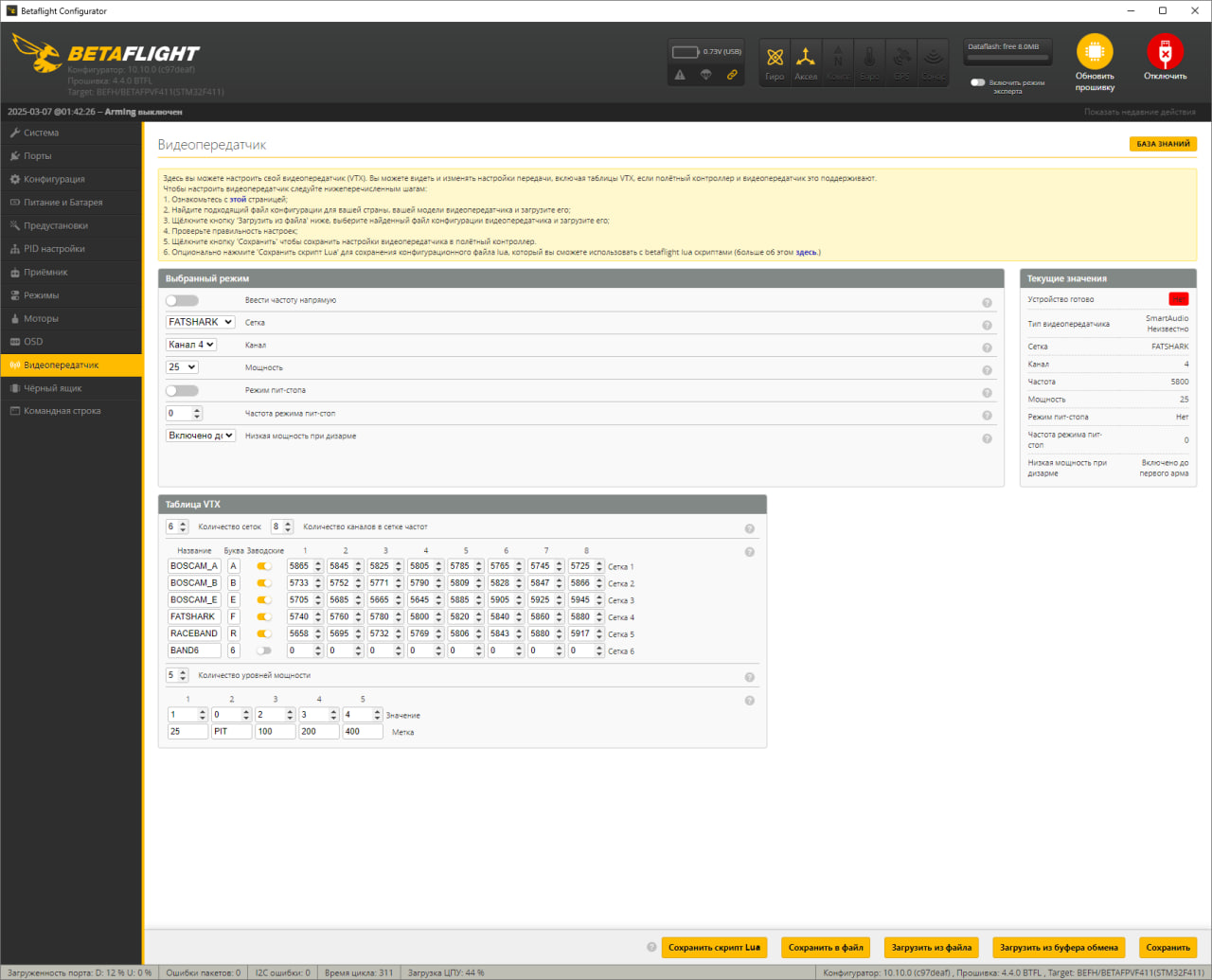The height and width of the screenshot is (980, 1212).
Task: Open the Канал 4 channel dropdown
Action: pyautogui.click(x=191, y=345)
